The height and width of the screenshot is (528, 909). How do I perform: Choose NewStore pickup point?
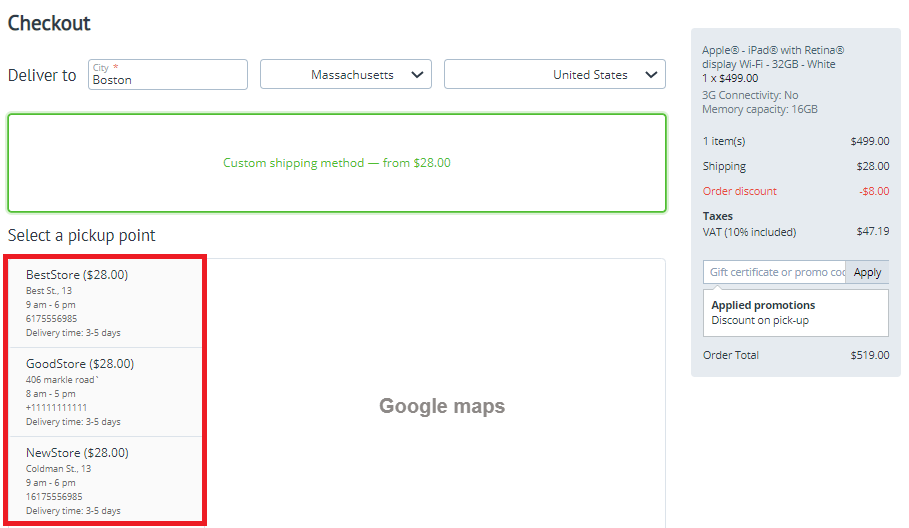(106, 481)
